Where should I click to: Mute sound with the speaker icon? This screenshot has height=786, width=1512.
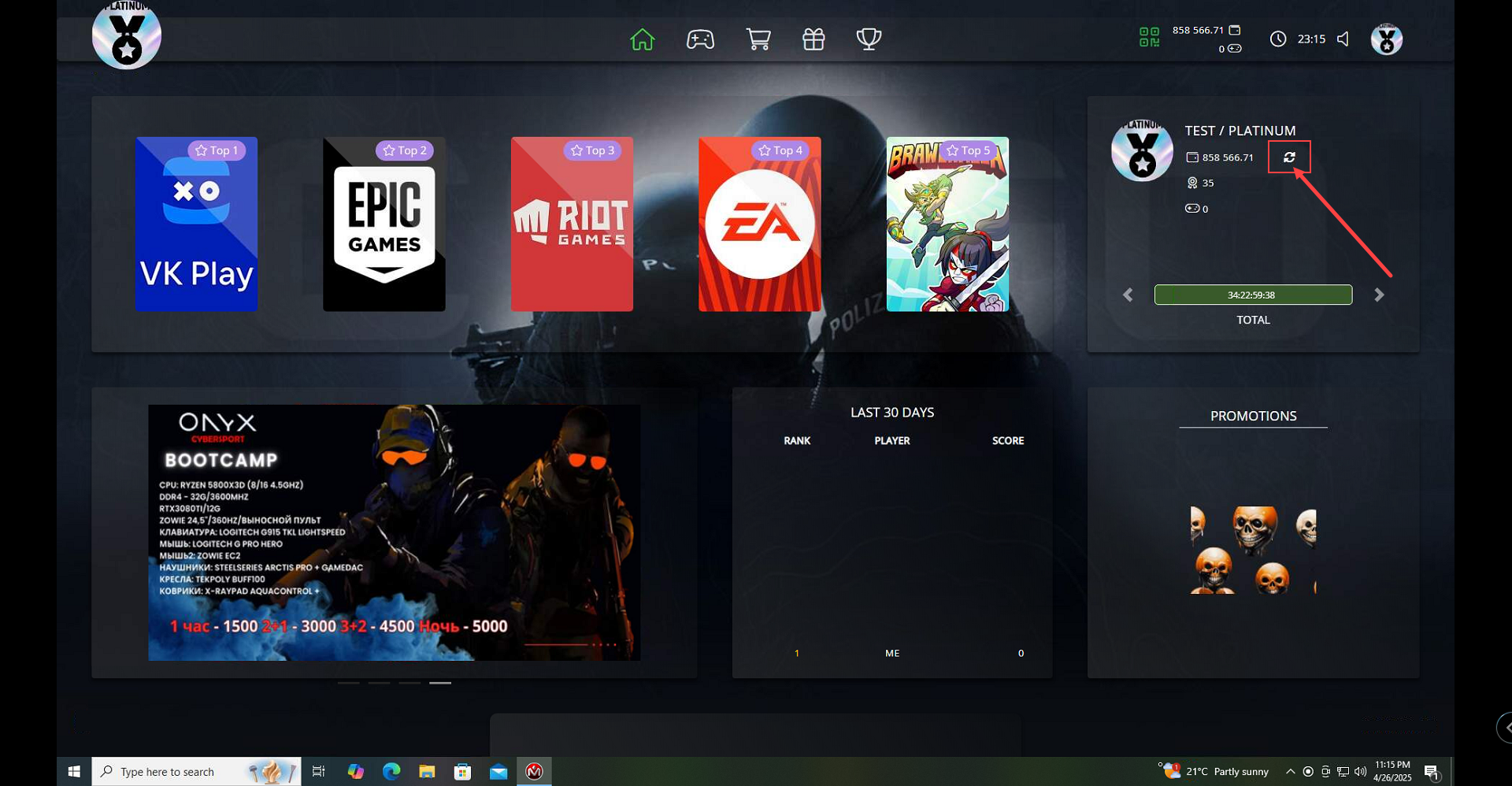(1343, 39)
